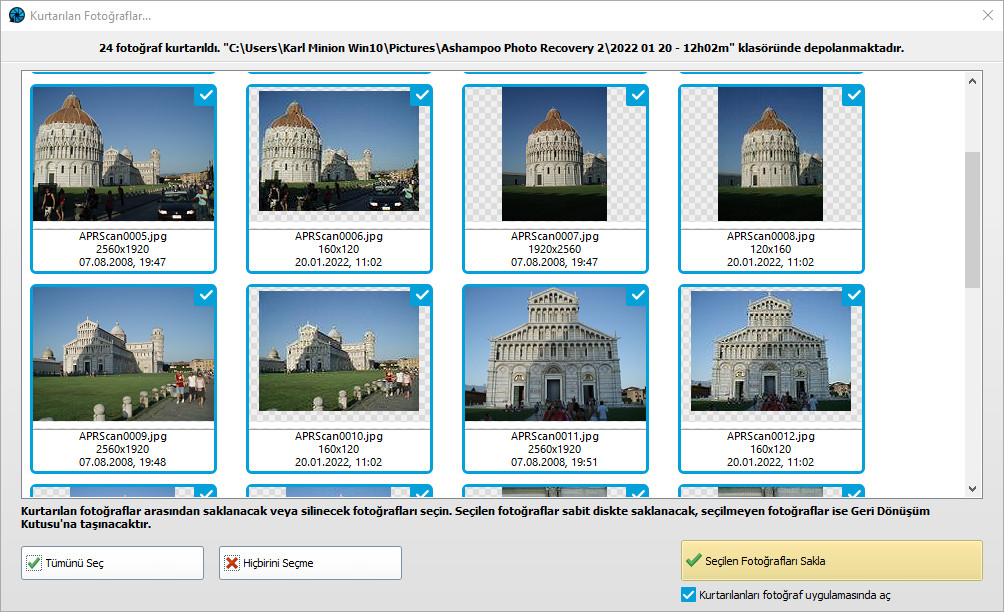Image resolution: width=1004 pixels, height=612 pixels.
Task: Click the APRScan0011.jpg file name label
Action: coord(555,436)
